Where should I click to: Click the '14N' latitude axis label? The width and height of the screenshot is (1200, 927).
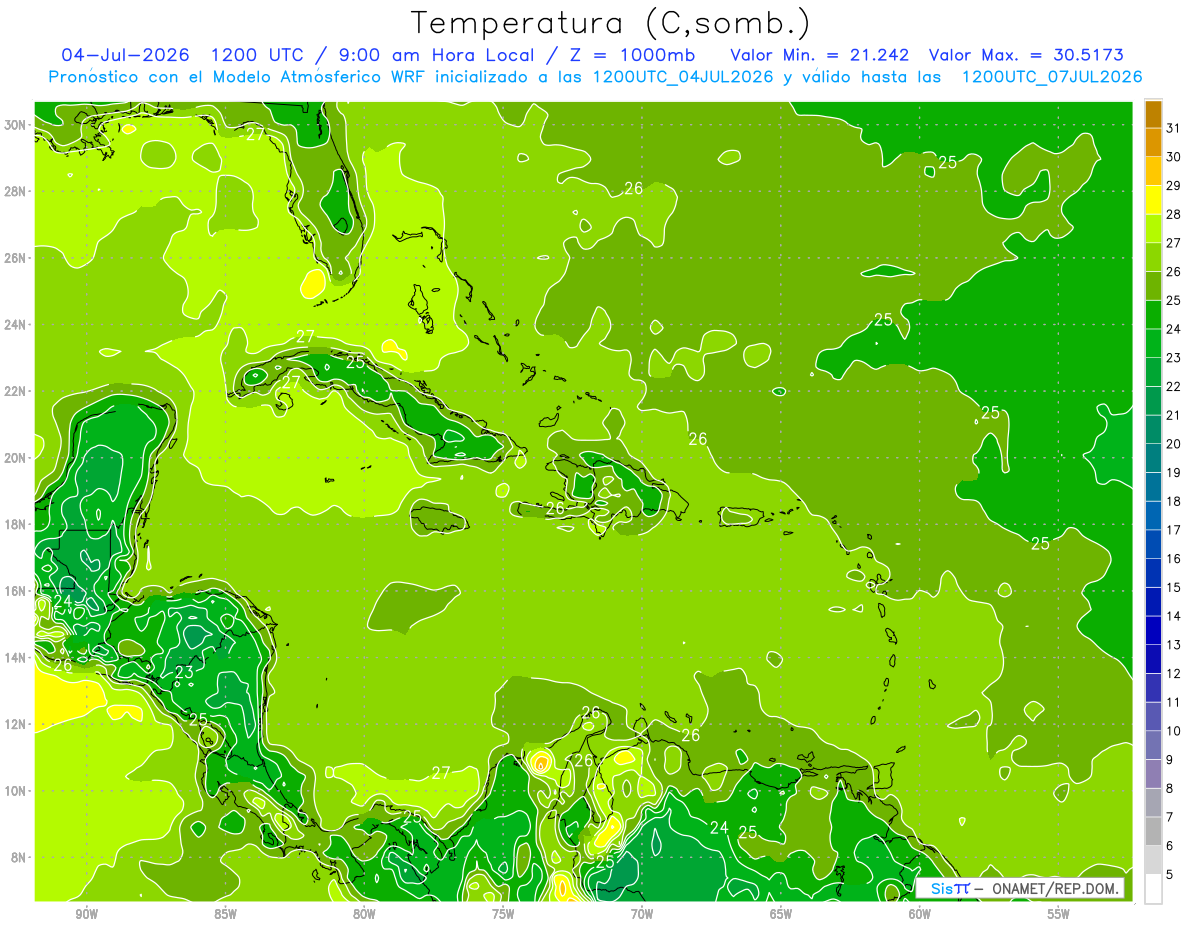click(16, 658)
